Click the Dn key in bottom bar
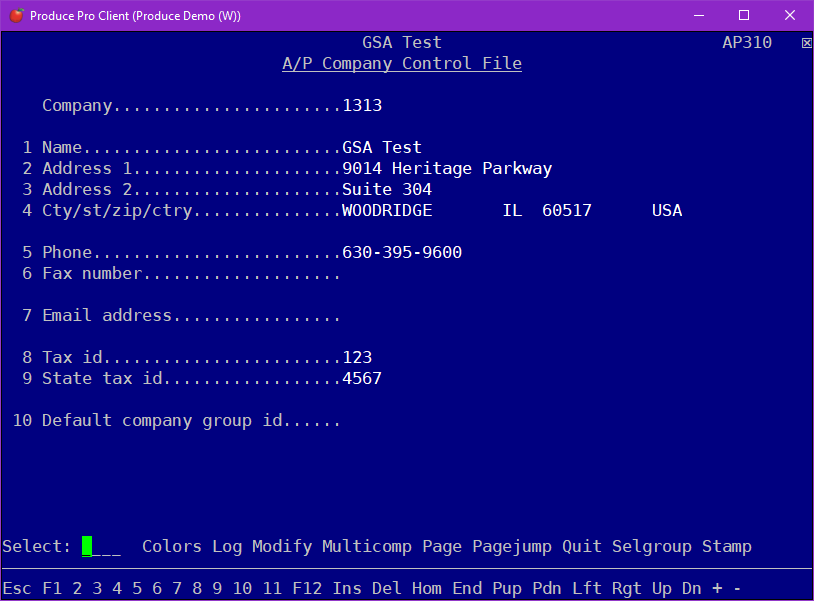 [x=691, y=589]
